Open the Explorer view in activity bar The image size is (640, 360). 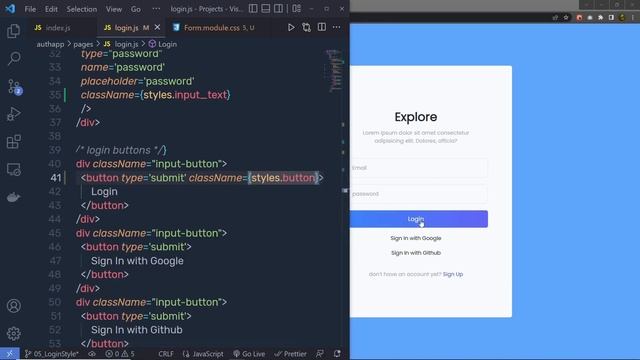click(x=13, y=31)
